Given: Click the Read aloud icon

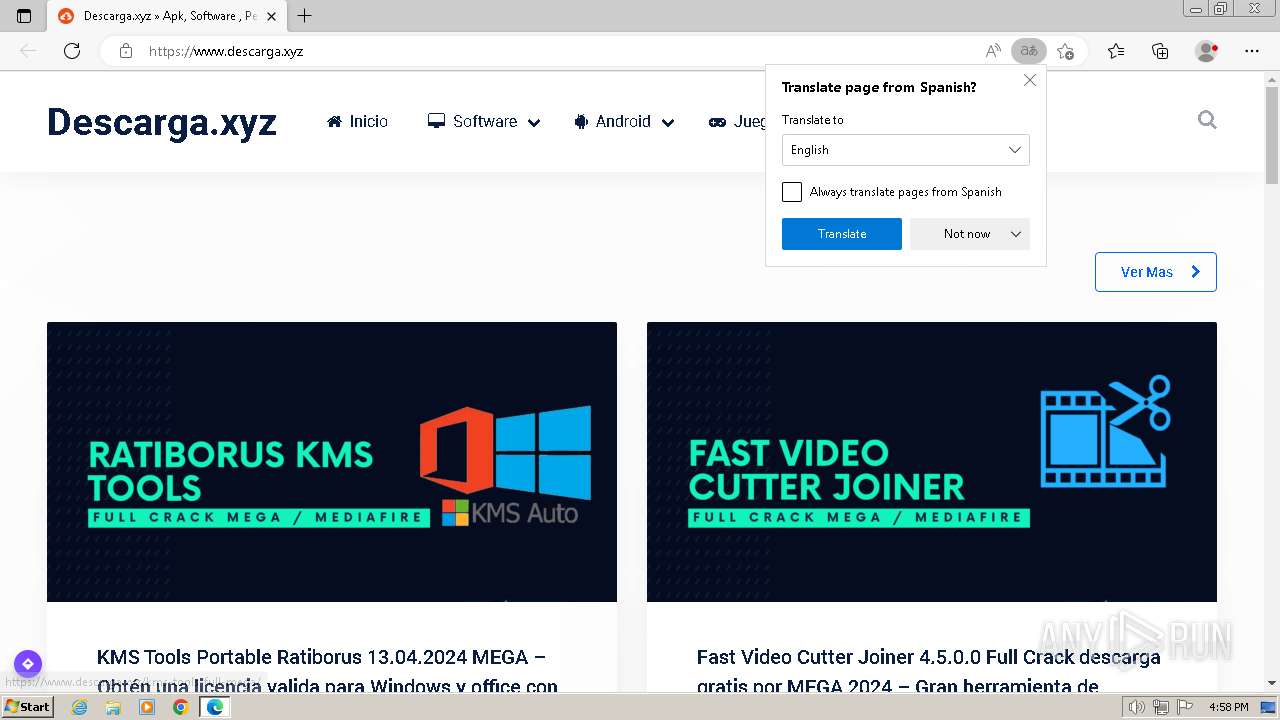Looking at the screenshot, I should 993,51.
